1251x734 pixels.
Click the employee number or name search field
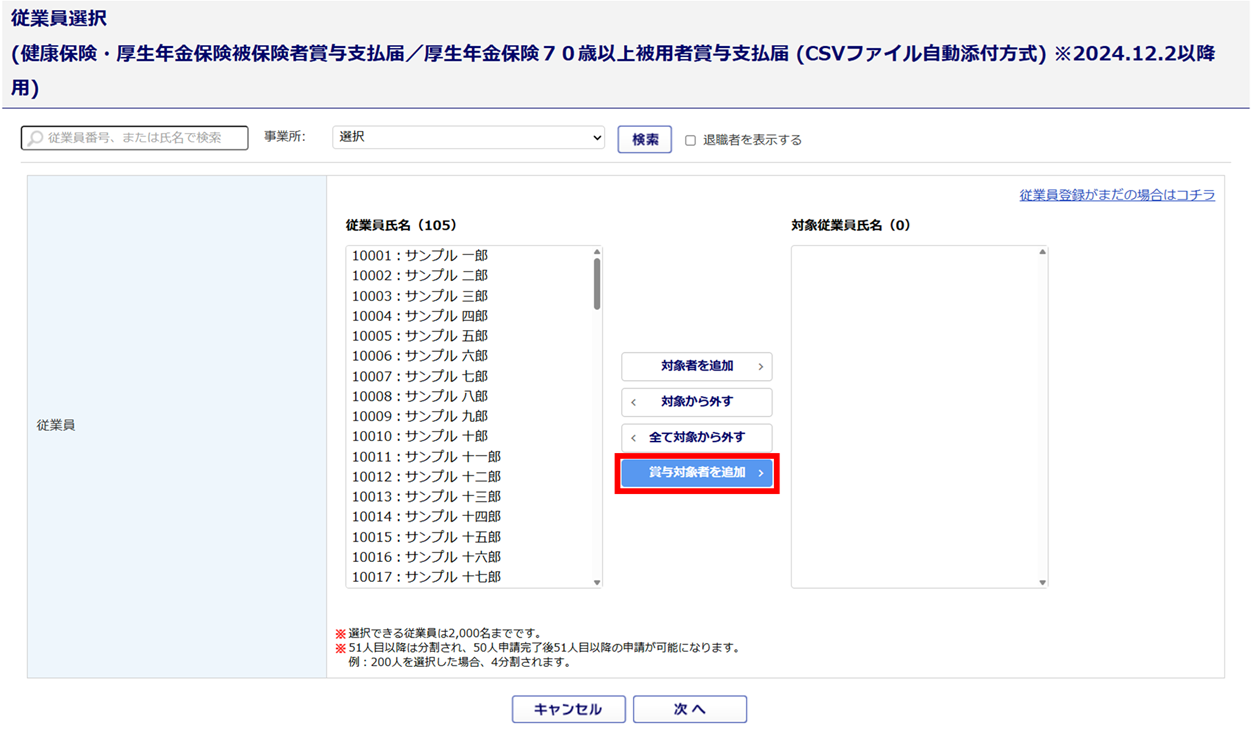pos(135,138)
